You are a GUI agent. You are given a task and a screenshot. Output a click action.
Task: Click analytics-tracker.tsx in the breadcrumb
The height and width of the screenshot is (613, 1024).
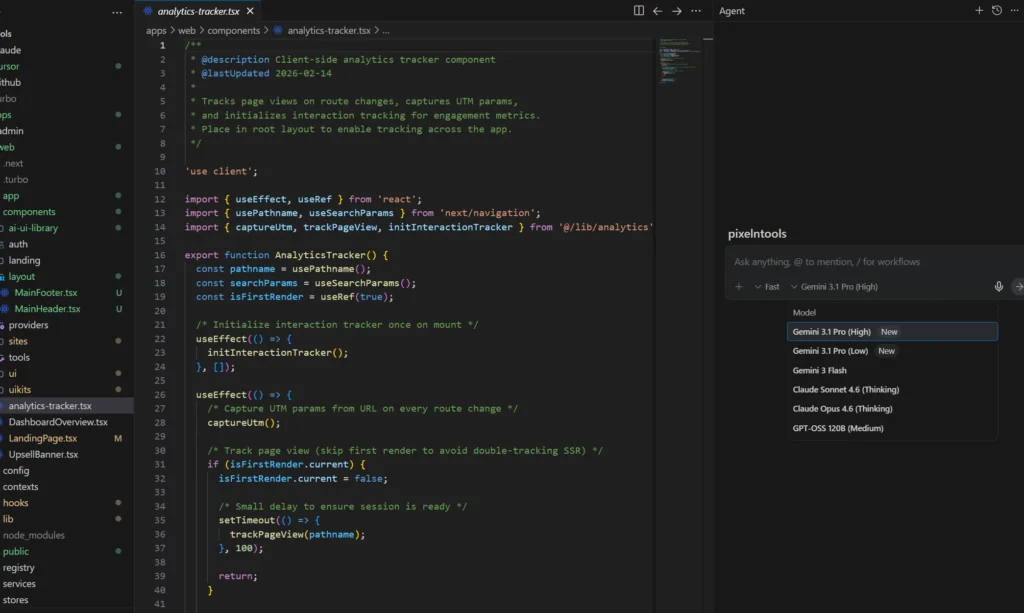[x=328, y=31]
